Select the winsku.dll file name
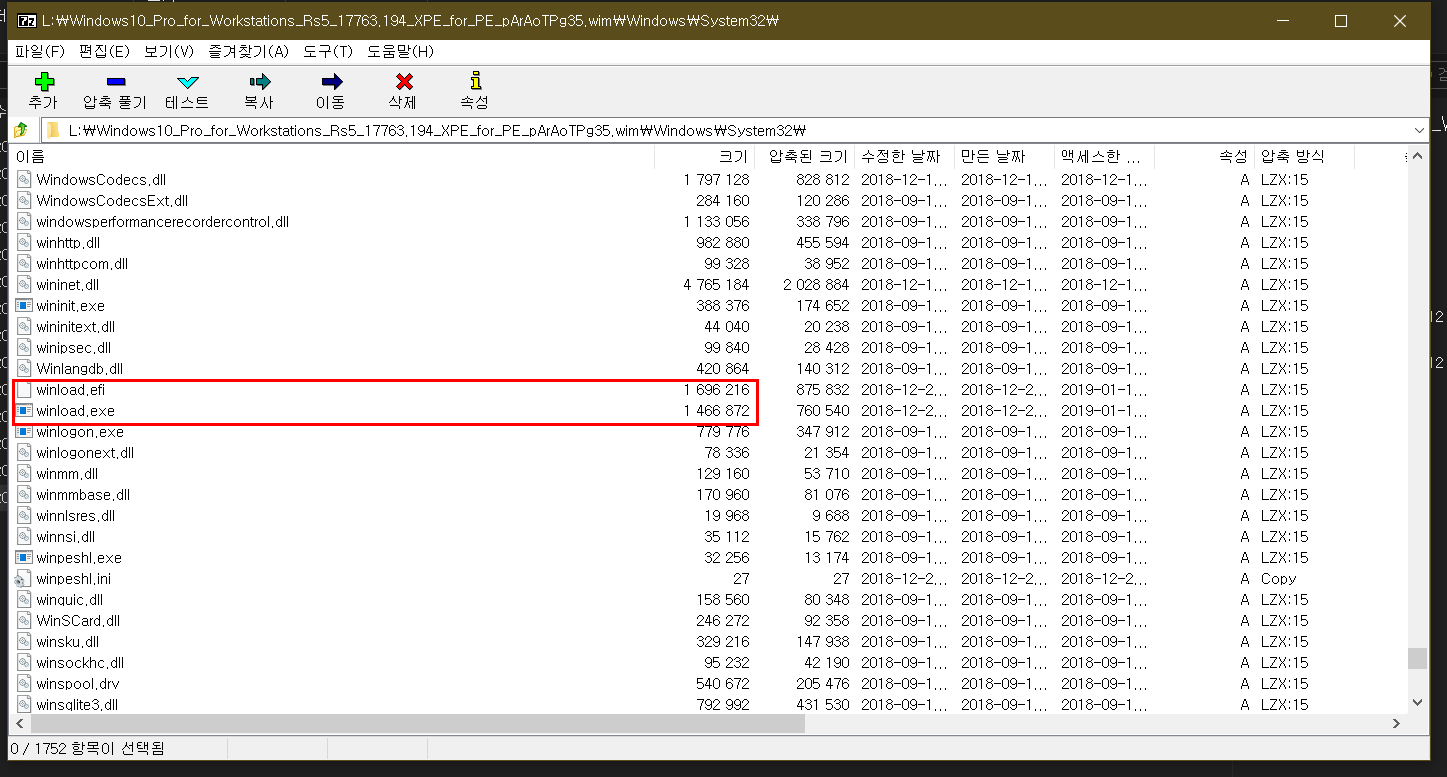 pyautogui.click(x=68, y=642)
